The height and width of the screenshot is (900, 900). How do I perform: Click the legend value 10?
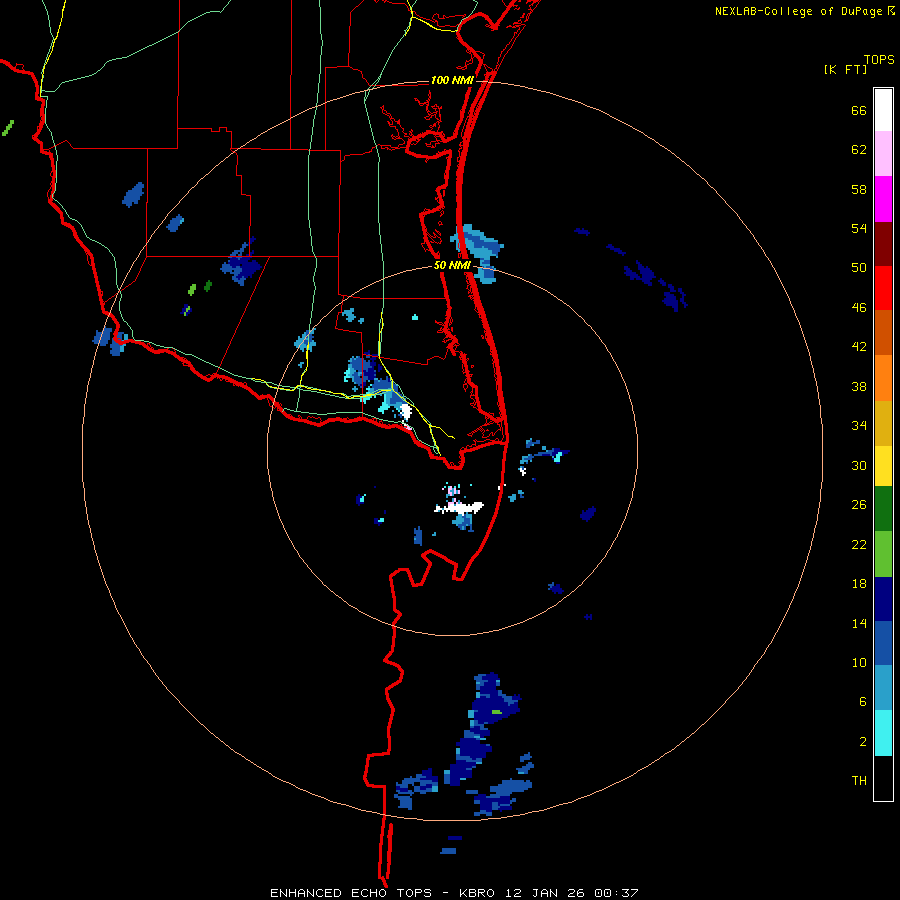click(x=859, y=662)
